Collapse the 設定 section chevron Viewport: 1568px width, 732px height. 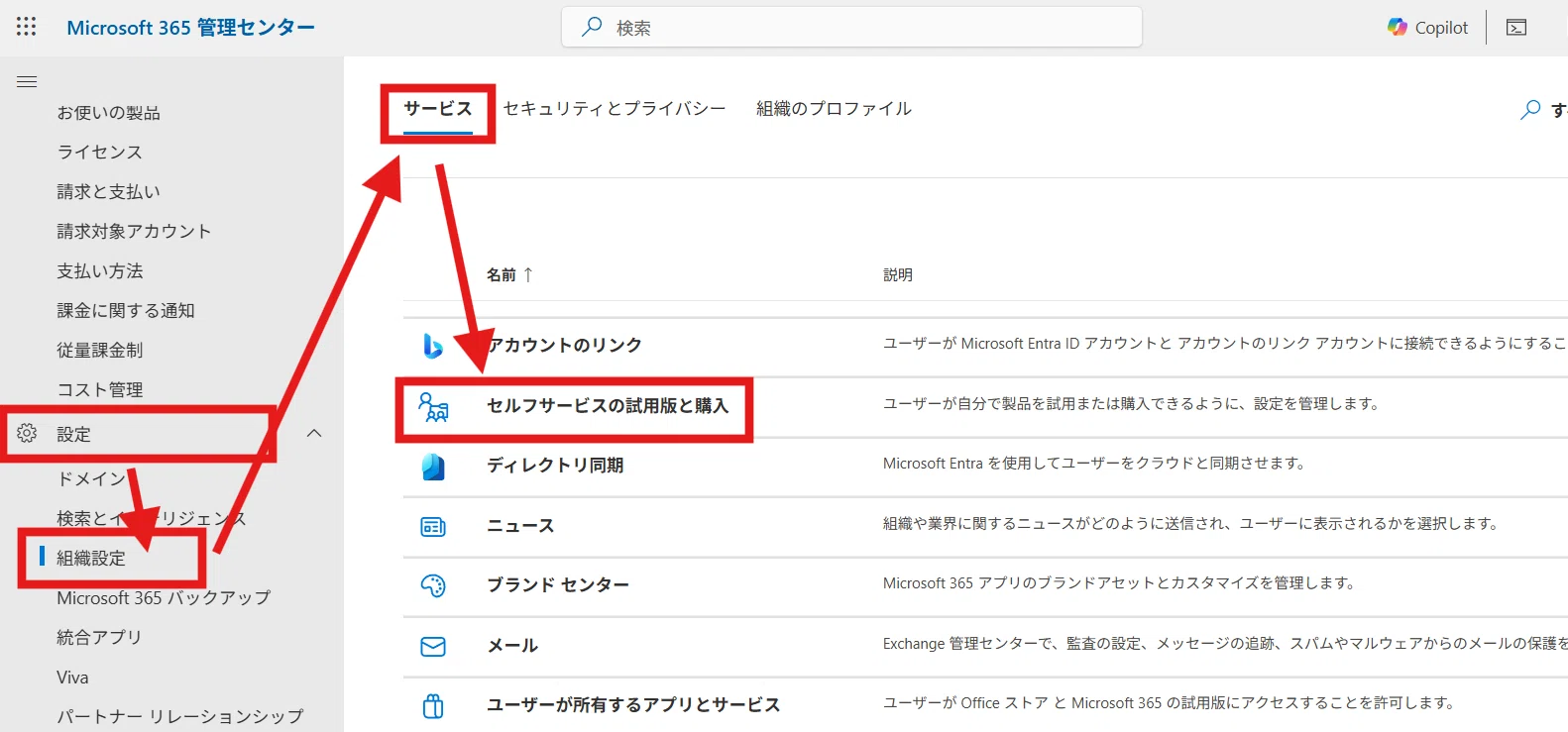pyautogui.click(x=314, y=433)
